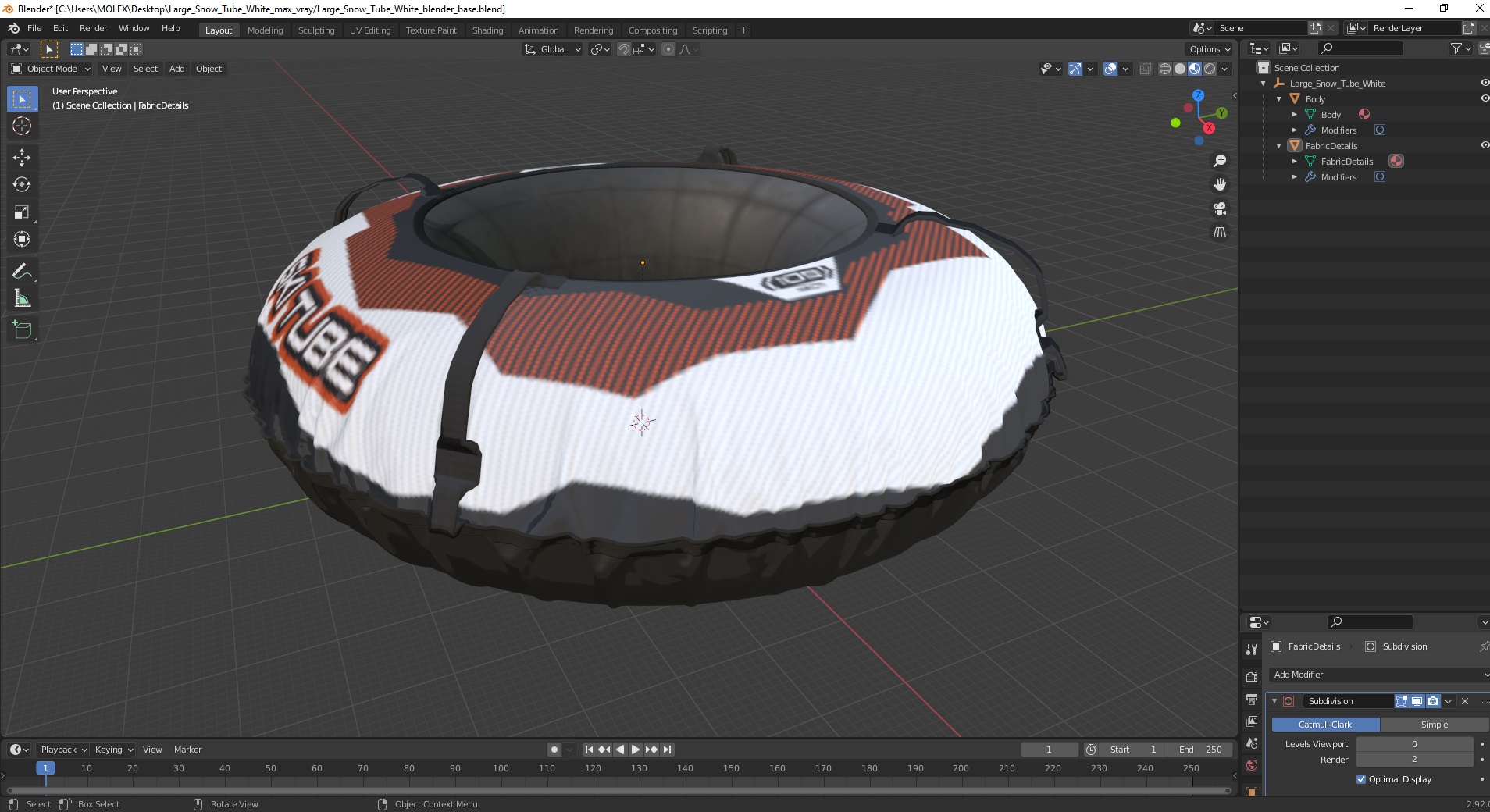The height and width of the screenshot is (812, 1490).
Task: Open the World properties tab
Action: pyautogui.click(x=1252, y=765)
